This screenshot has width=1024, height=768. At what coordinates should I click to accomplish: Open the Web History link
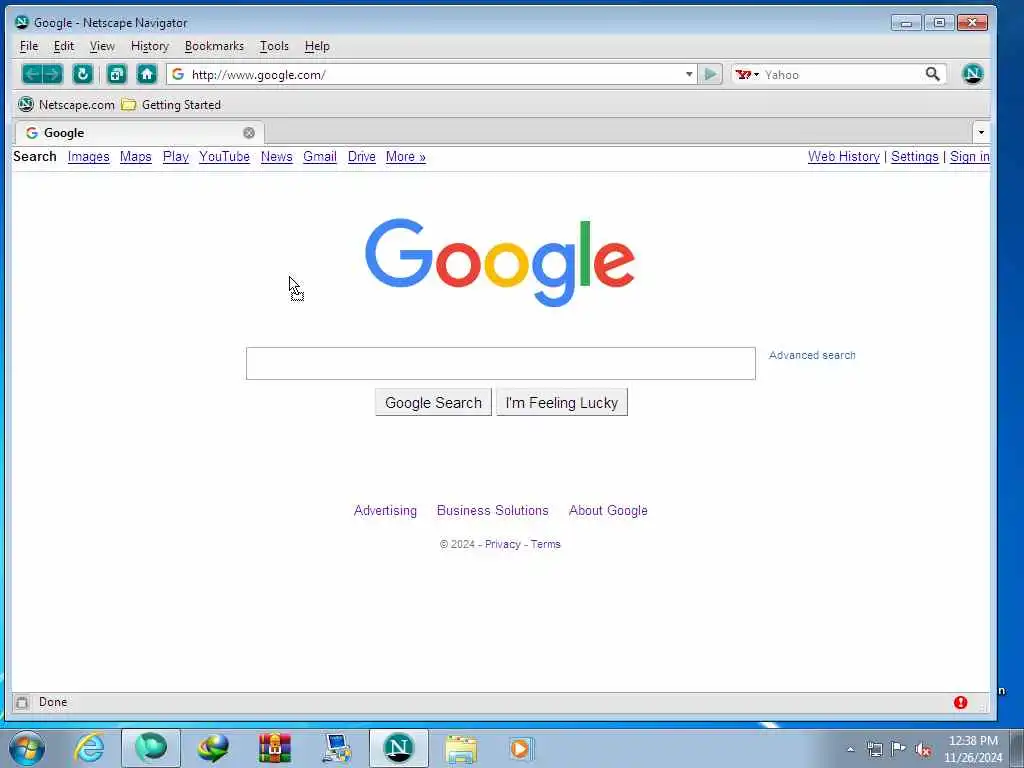pos(844,157)
